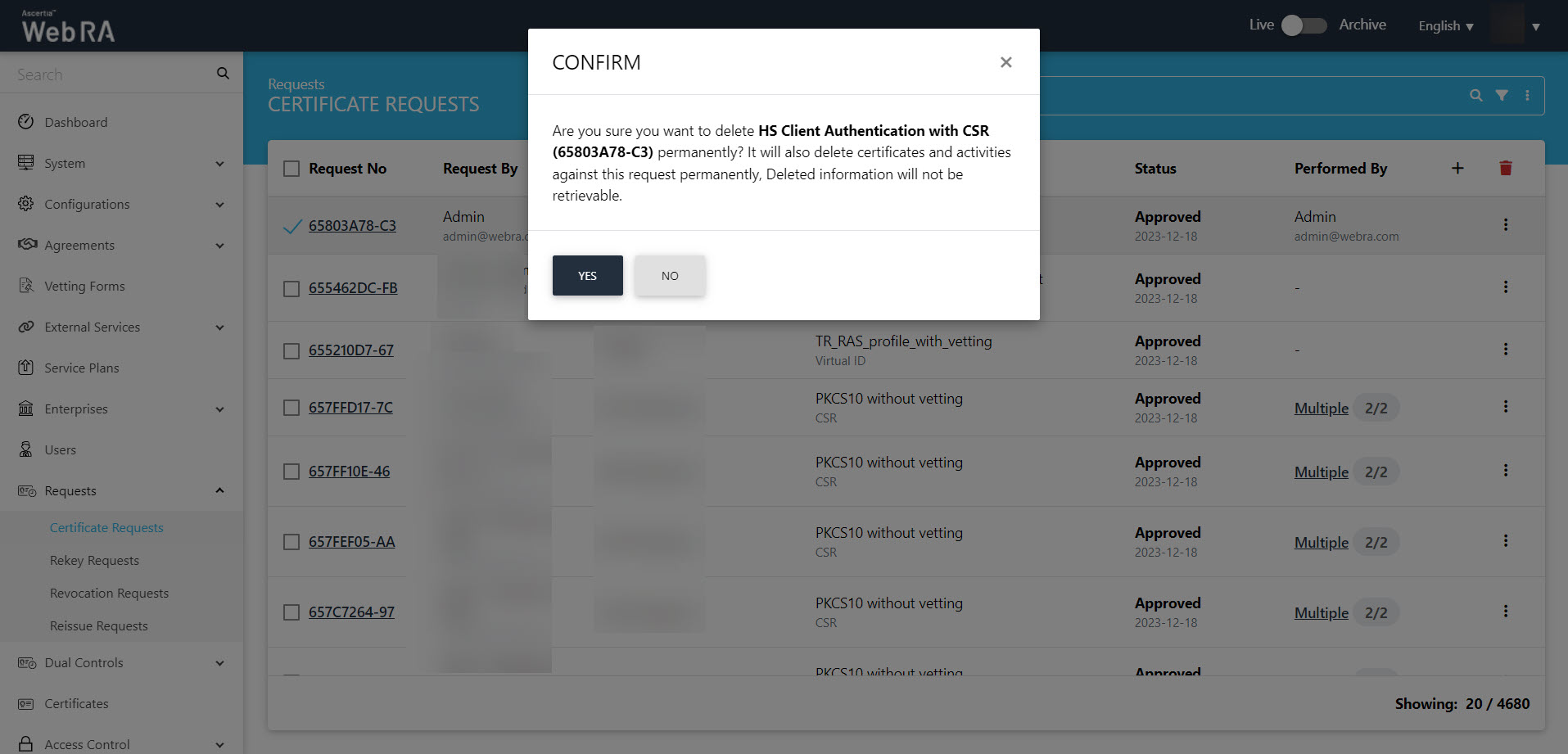Open request link 655462DC-FB
Screen dimensions: 1568x754
click(x=353, y=288)
